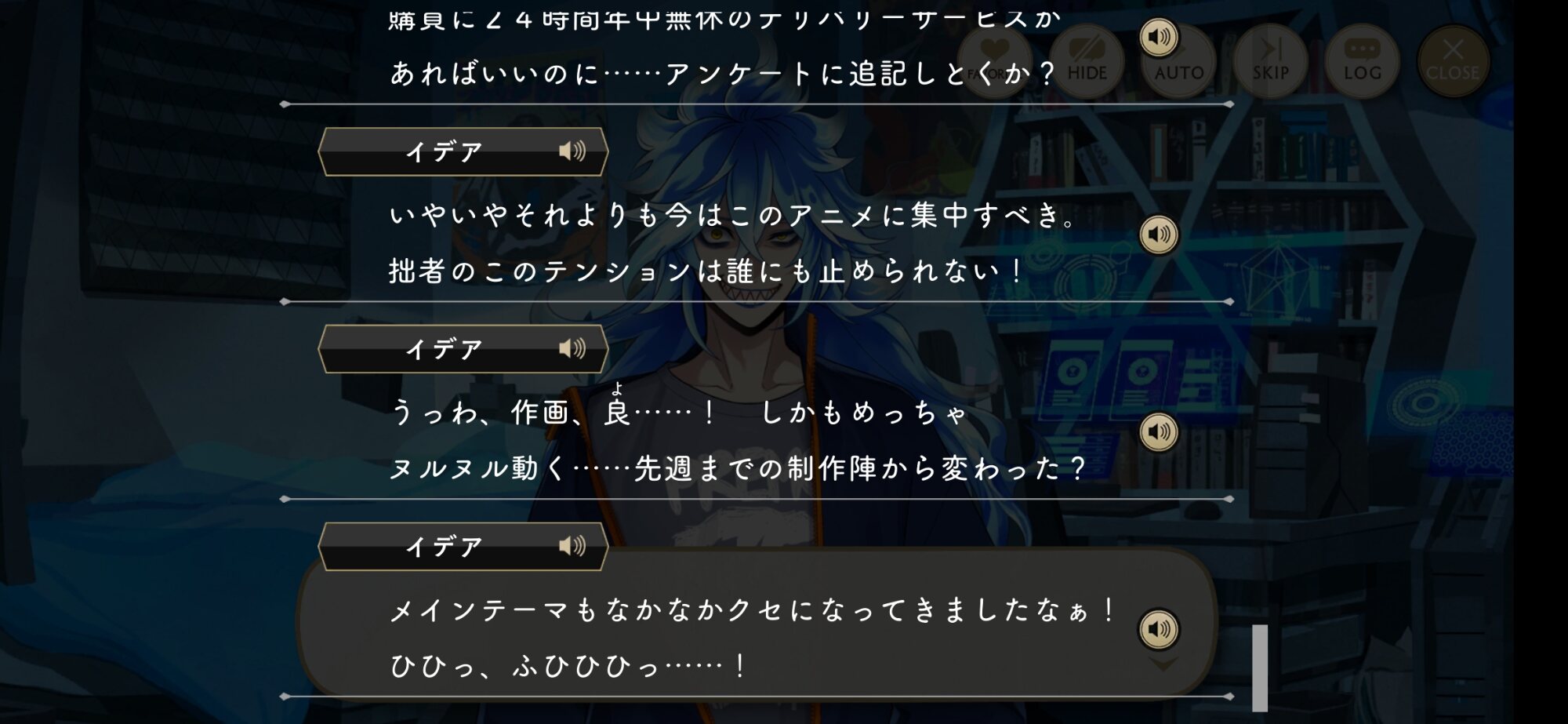
Task: Click the log scrollbar thumb
Action: (1260, 668)
